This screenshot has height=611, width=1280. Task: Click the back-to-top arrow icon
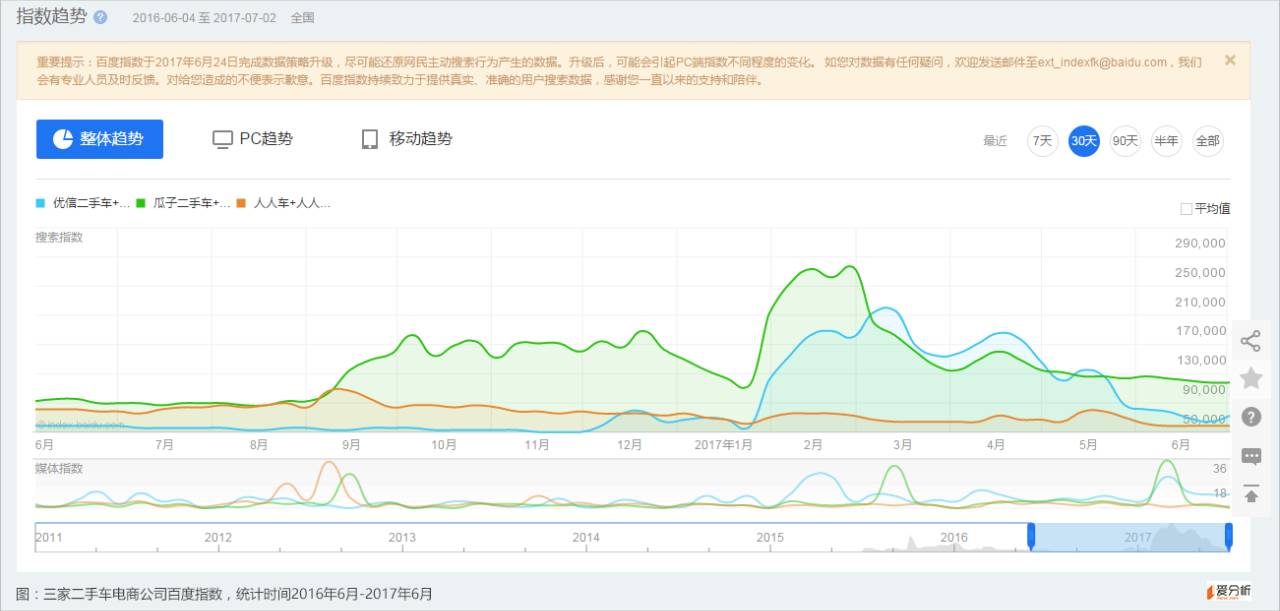click(1250, 494)
